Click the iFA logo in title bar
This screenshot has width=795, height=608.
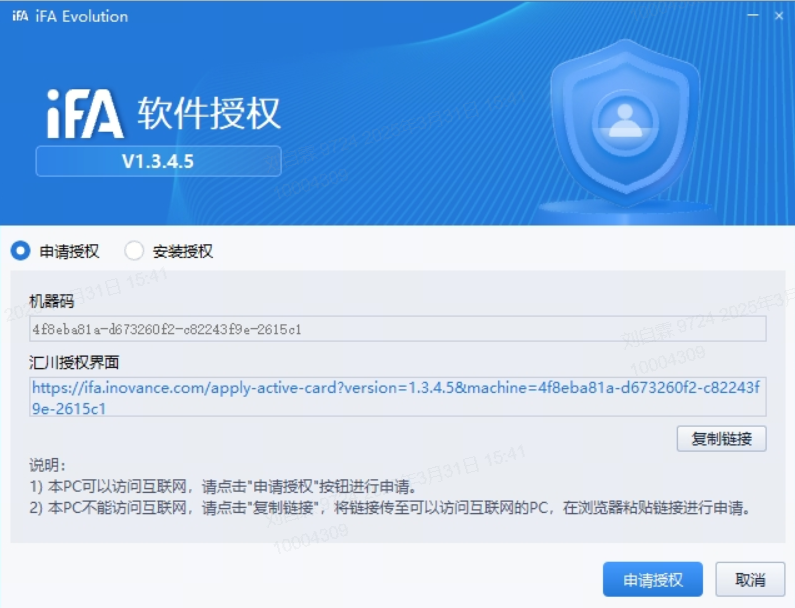click(x=20, y=16)
